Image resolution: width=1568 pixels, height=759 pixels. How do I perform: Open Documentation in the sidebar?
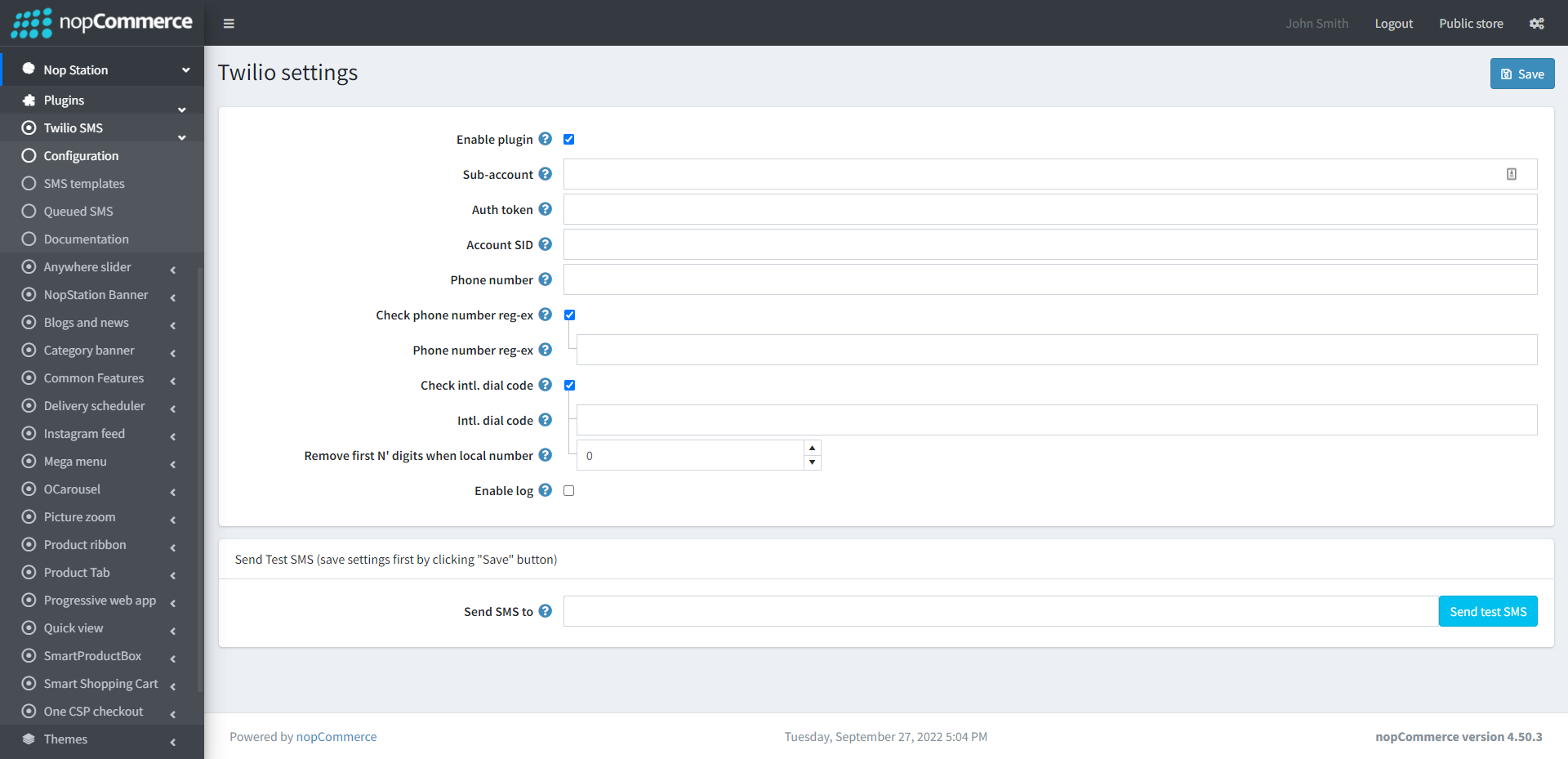(x=102, y=239)
